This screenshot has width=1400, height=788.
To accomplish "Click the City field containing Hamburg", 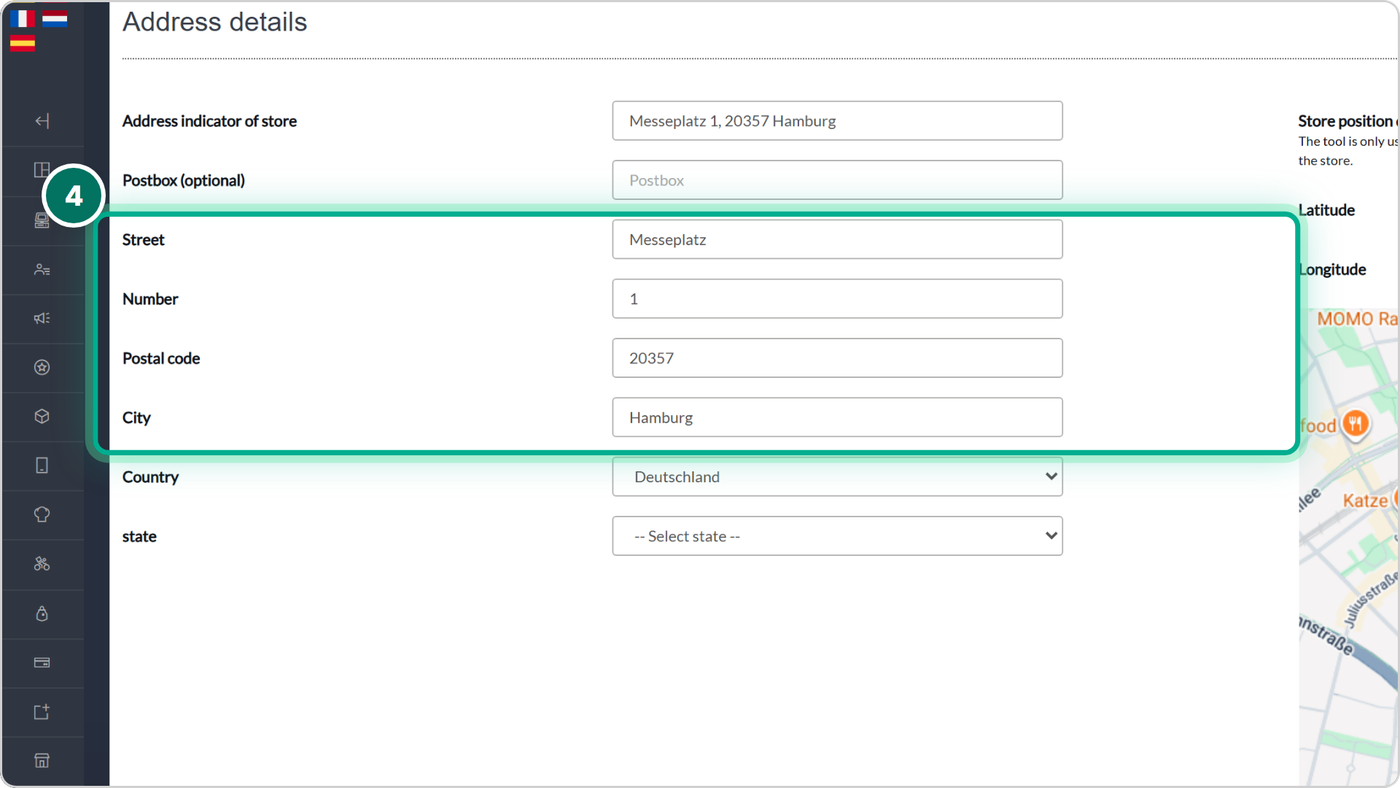I will pyautogui.click(x=837, y=417).
